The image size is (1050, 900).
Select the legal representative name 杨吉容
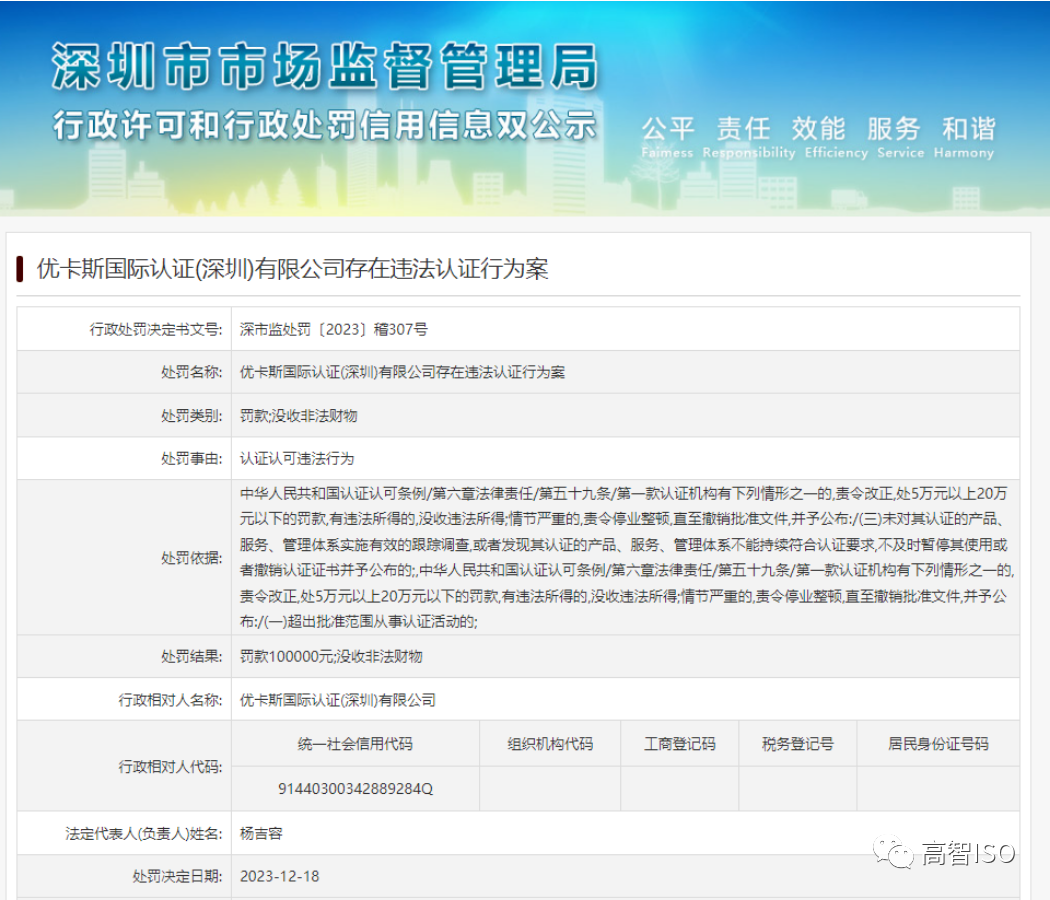pyautogui.click(x=253, y=831)
